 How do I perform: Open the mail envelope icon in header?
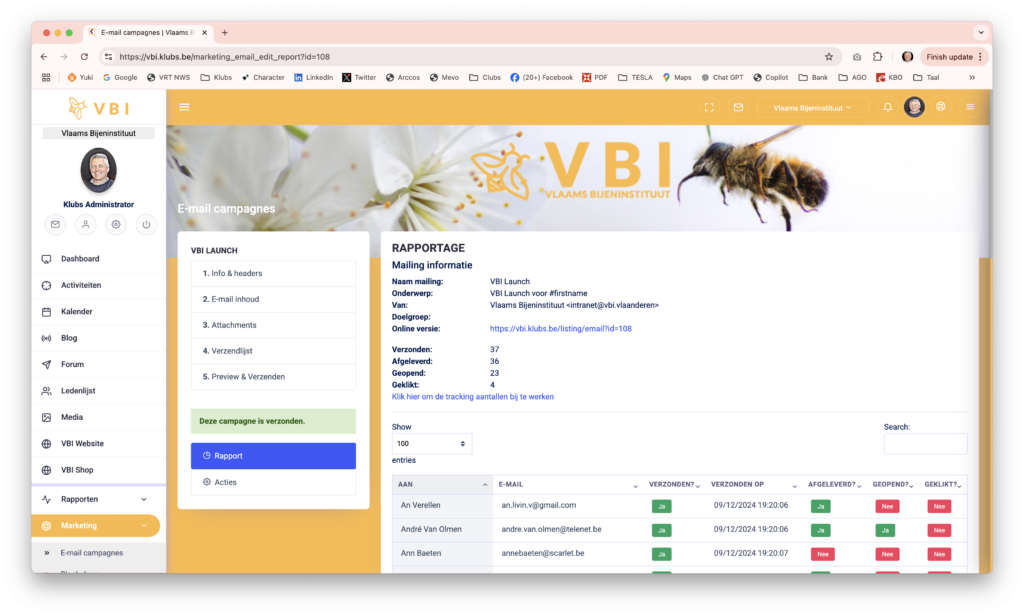pos(738,107)
